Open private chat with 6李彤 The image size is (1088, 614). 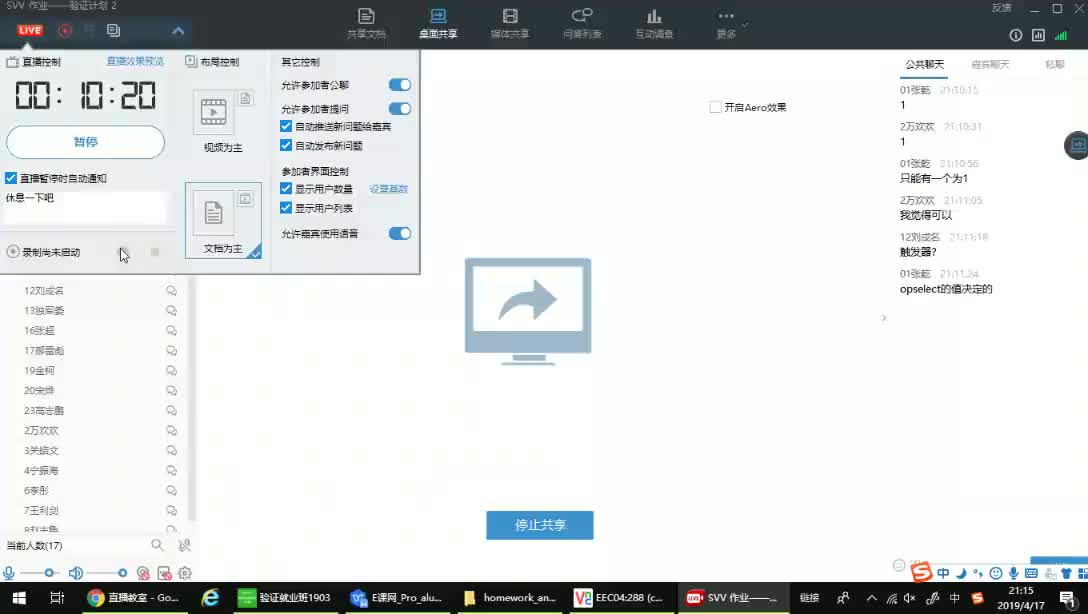coord(171,491)
